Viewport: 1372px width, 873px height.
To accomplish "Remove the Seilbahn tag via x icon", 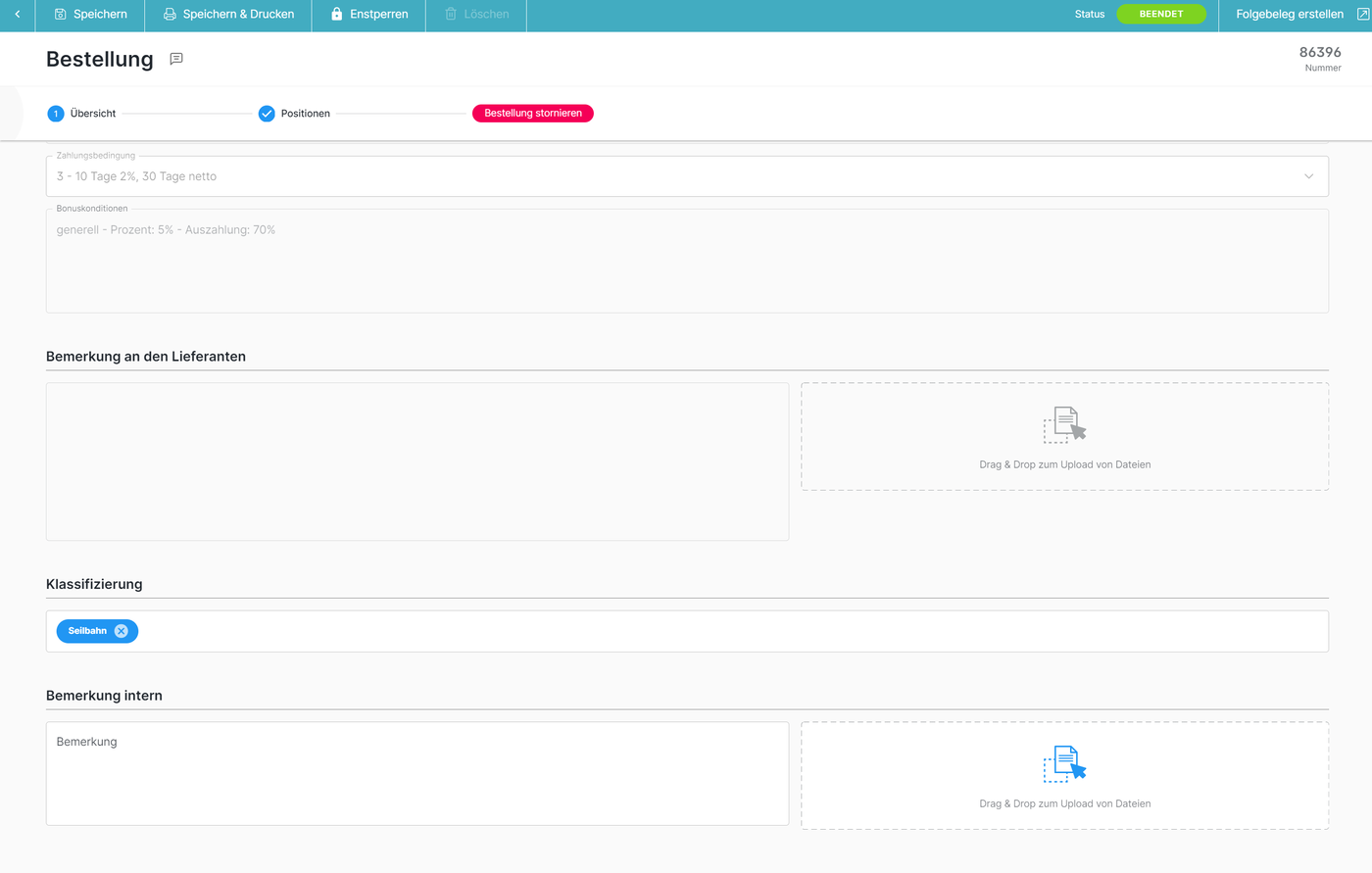I will pos(122,631).
